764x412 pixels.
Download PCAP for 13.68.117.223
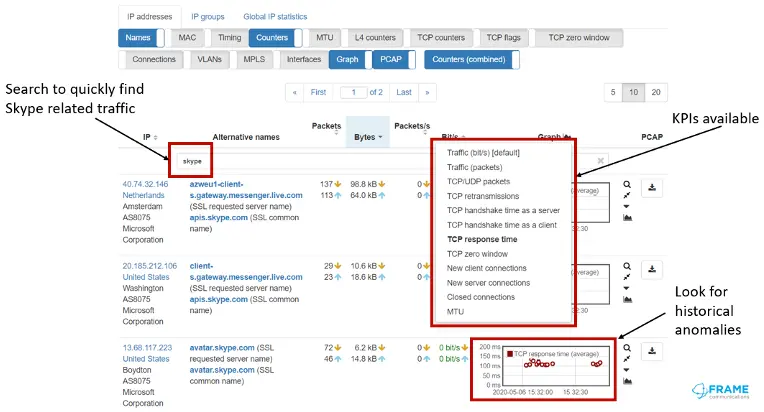[652, 351]
